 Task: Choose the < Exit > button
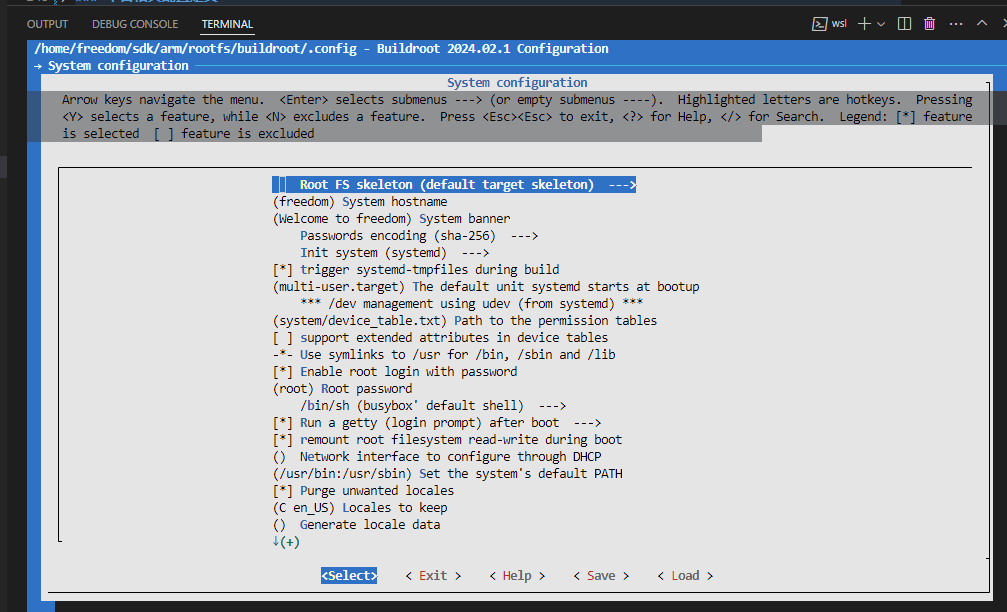pos(433,576)
